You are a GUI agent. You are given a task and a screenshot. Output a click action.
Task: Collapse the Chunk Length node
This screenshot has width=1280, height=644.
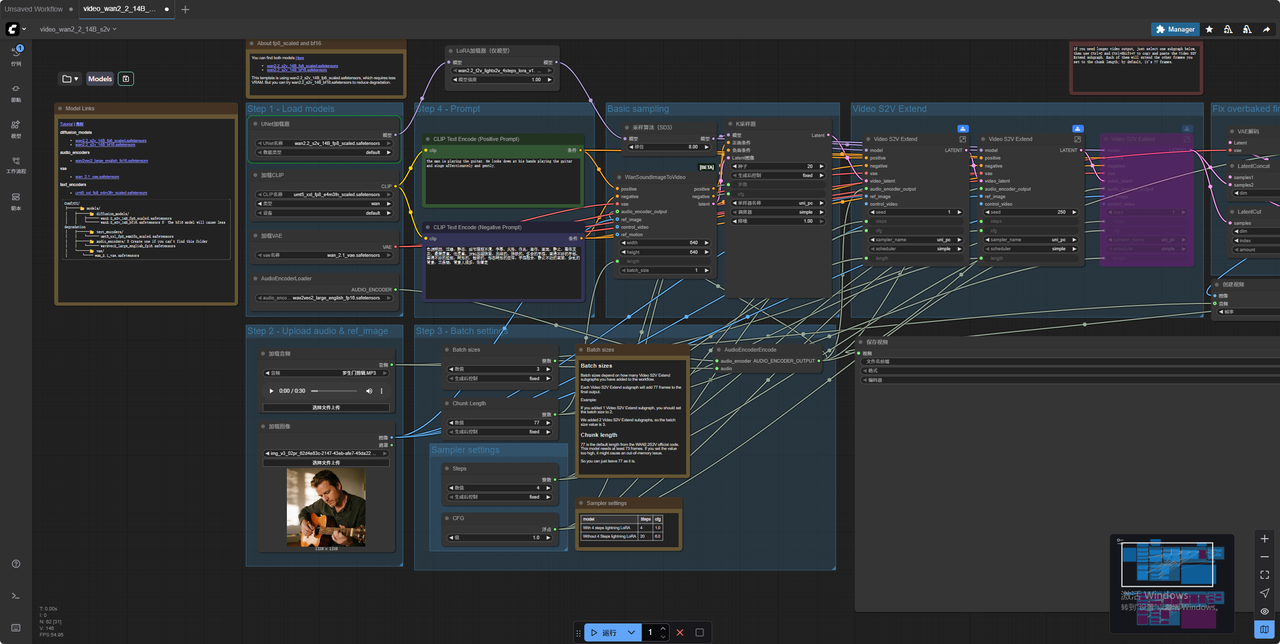click(448, 403)
